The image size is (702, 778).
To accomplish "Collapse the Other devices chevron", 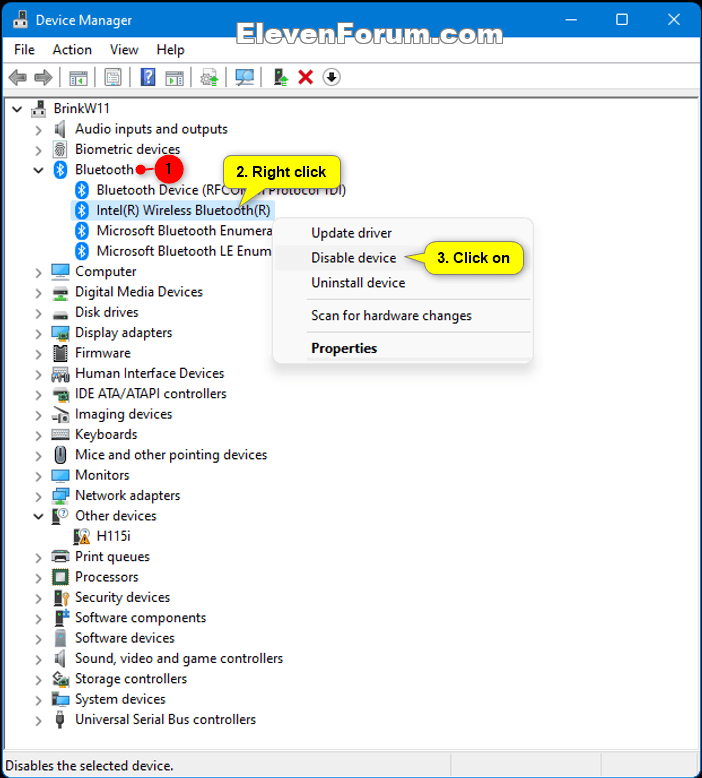I will [x=39, y=516].
